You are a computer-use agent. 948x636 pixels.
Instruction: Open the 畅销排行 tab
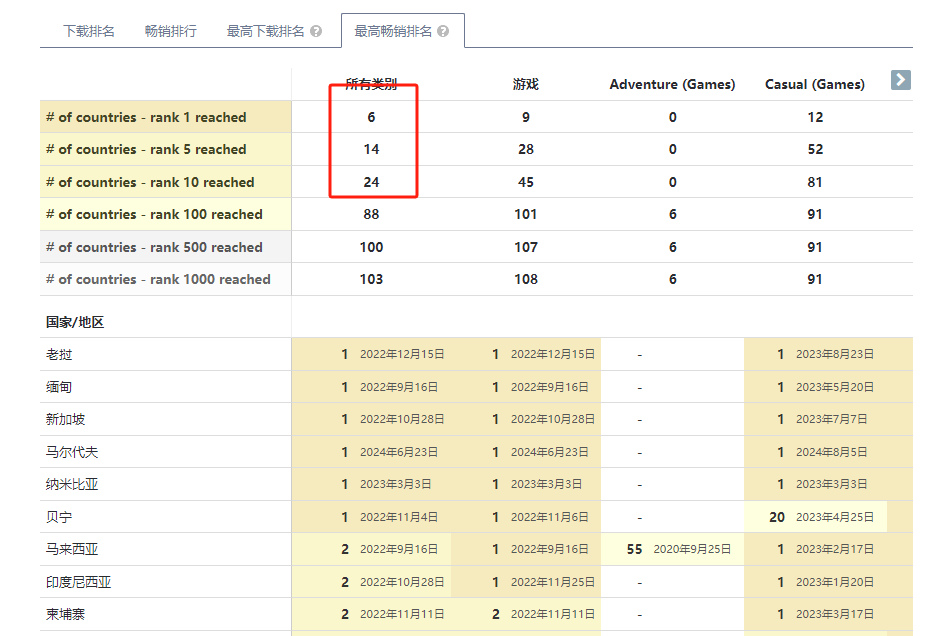[170, 31]
